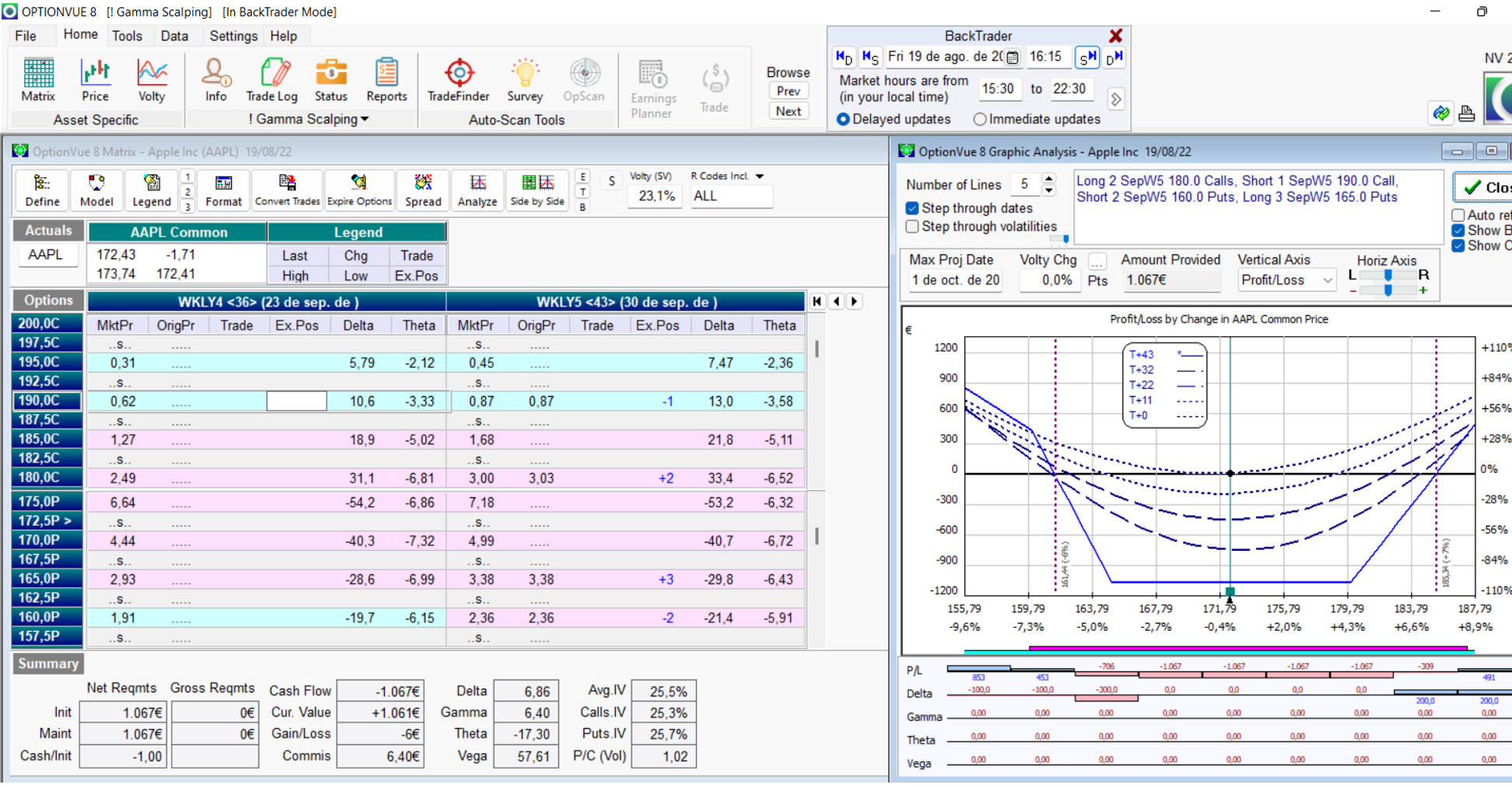Step BackTrader back one day
Screen dimensions: 1512x788
tap(844, 57)
